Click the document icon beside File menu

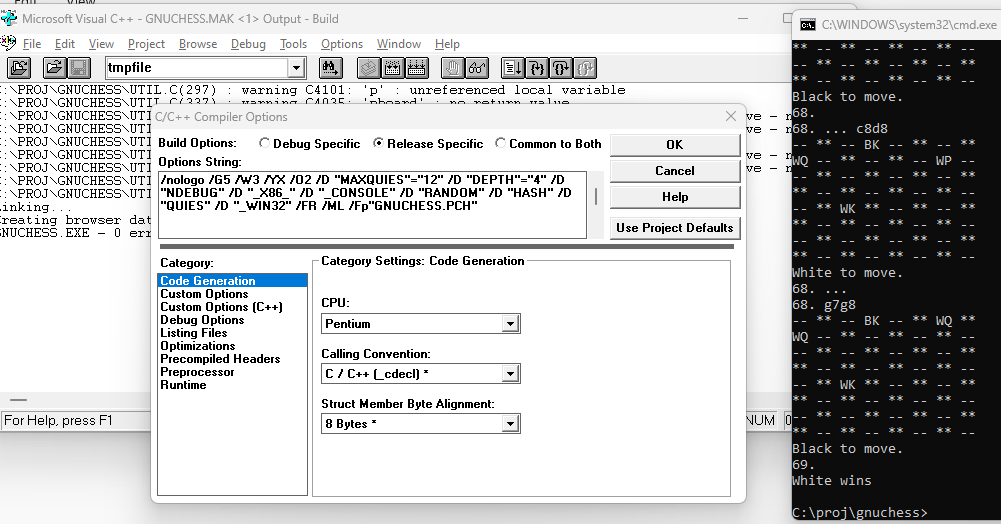coord(8,43)
